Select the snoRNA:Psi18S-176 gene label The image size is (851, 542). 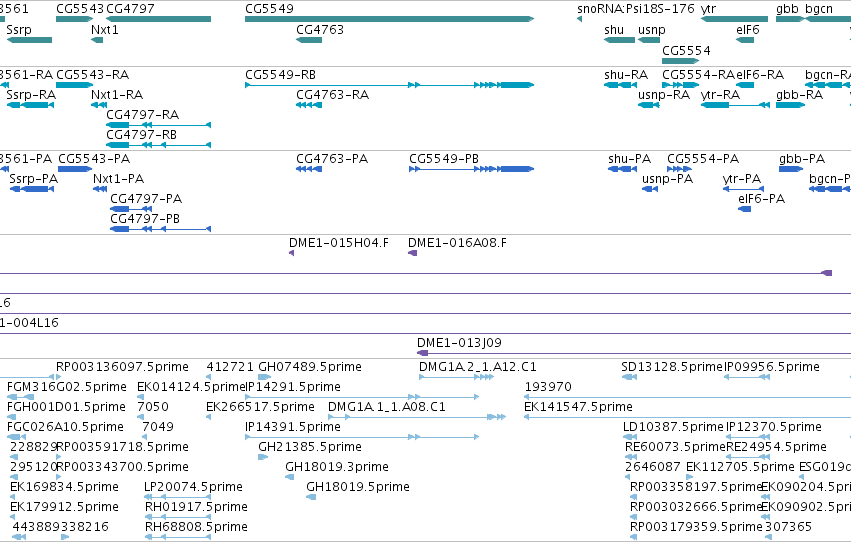pyautogui.click(x=636, y=9)
